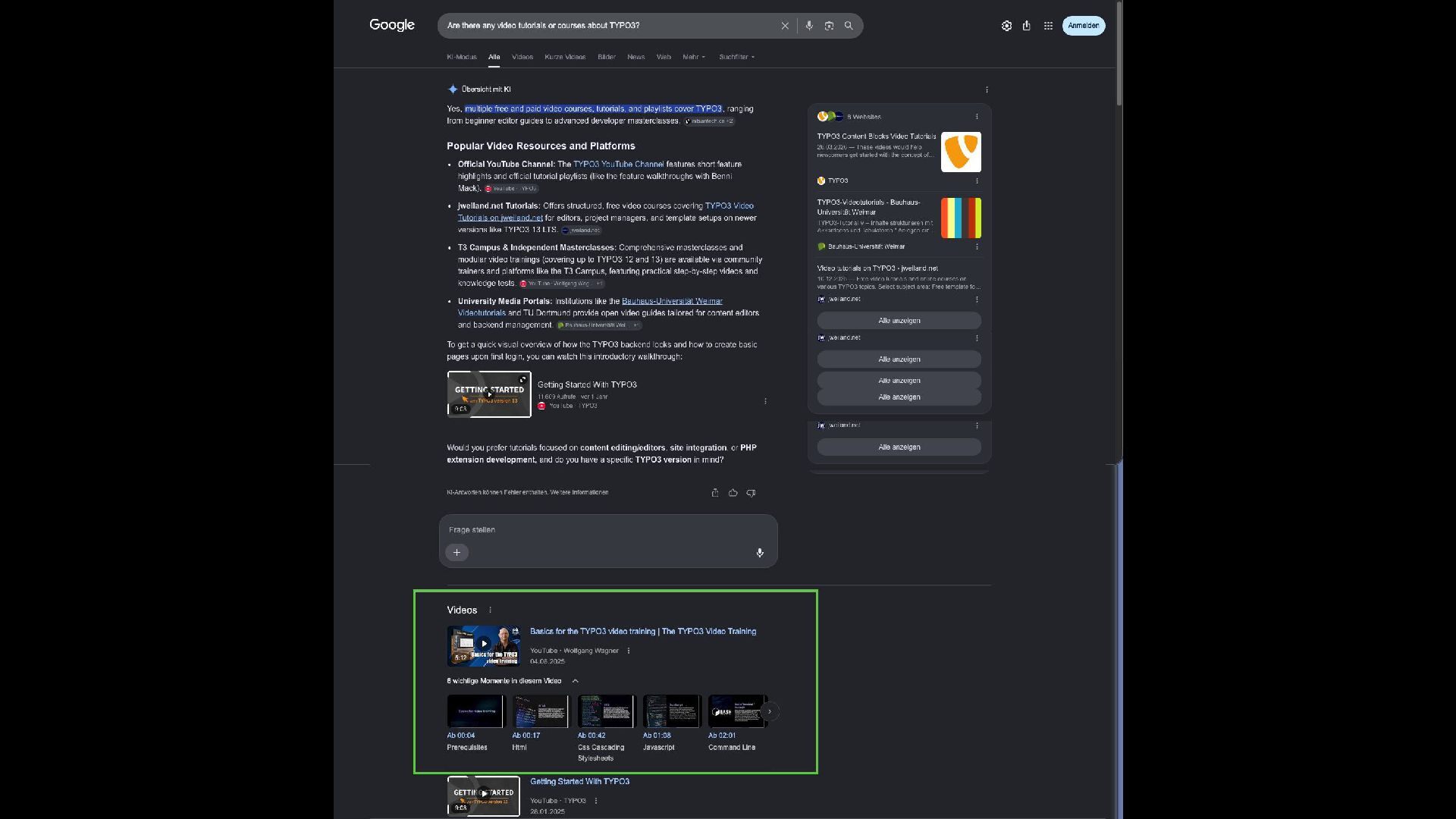Switch to the Bilder tab
1456x819 pixels.
point(607,57)
